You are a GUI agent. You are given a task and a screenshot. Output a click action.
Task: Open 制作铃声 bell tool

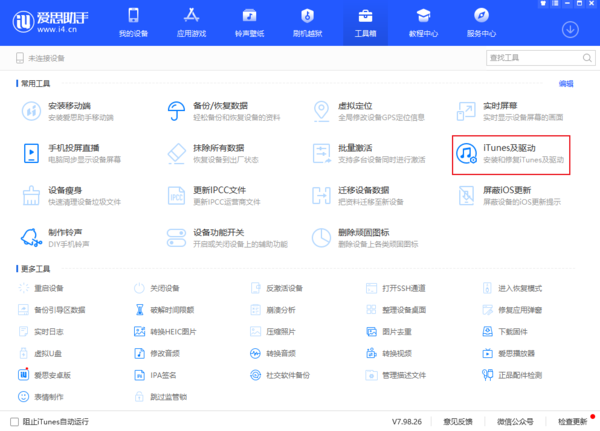coord(31,237)
